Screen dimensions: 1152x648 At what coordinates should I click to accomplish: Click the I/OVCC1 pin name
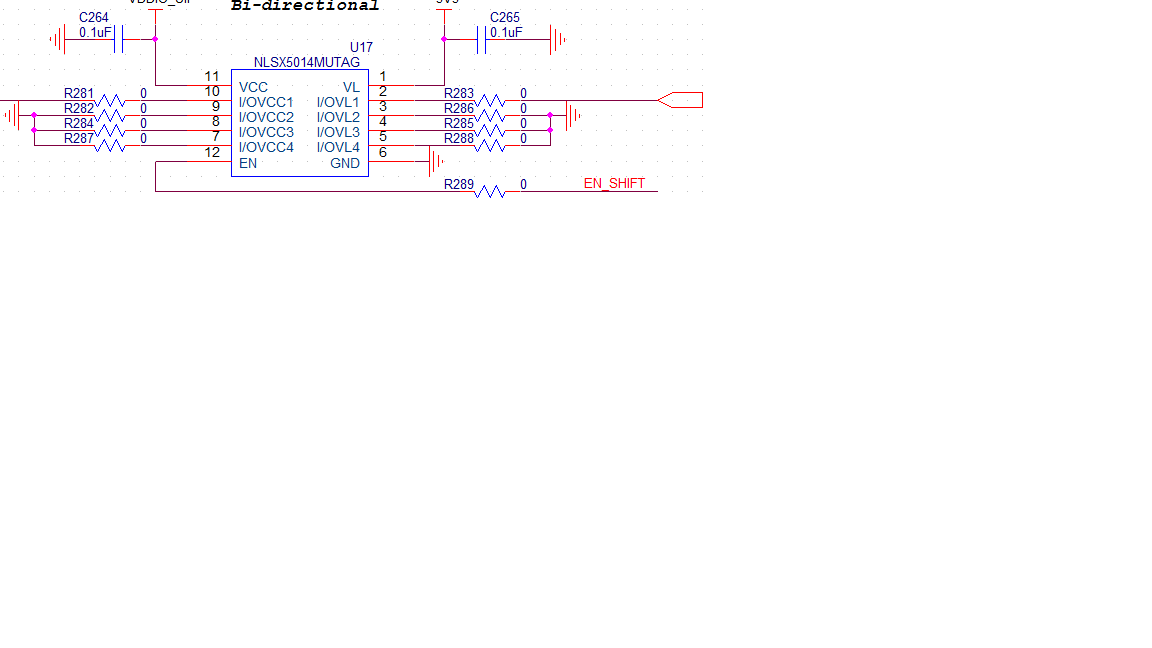pos(266,102)
